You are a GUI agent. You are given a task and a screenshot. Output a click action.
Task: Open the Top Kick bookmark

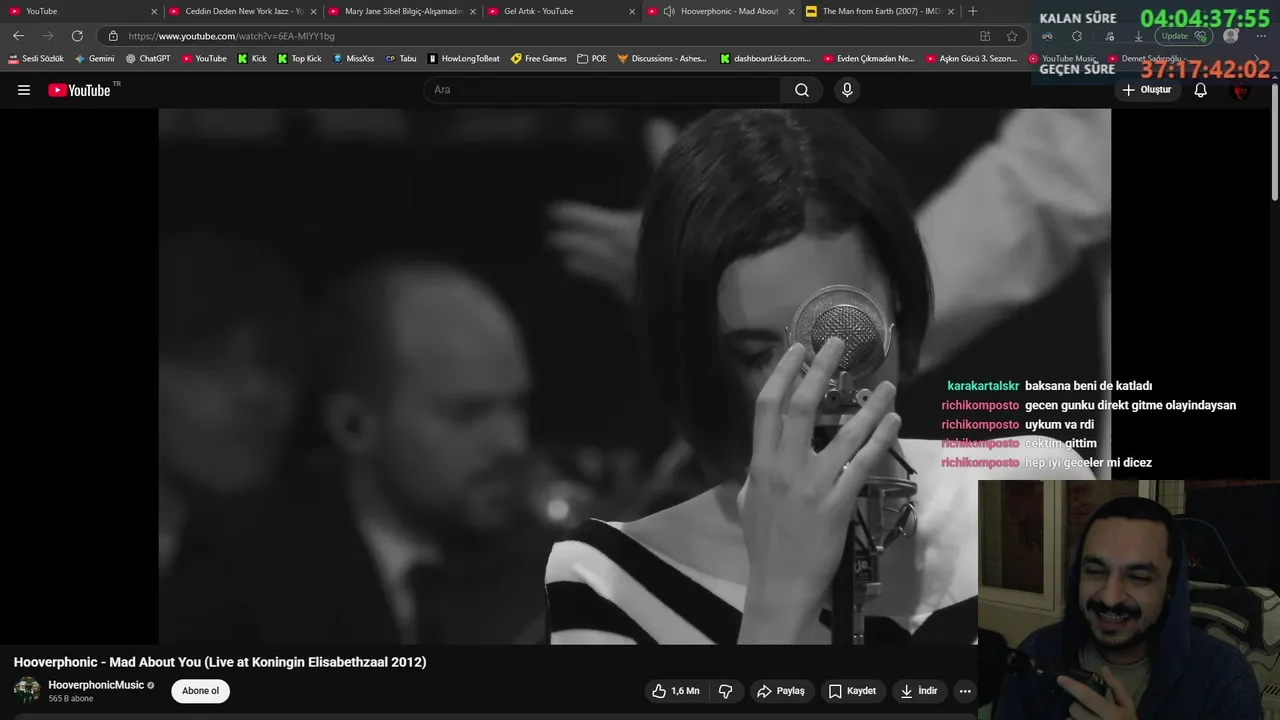coord(300,59)
